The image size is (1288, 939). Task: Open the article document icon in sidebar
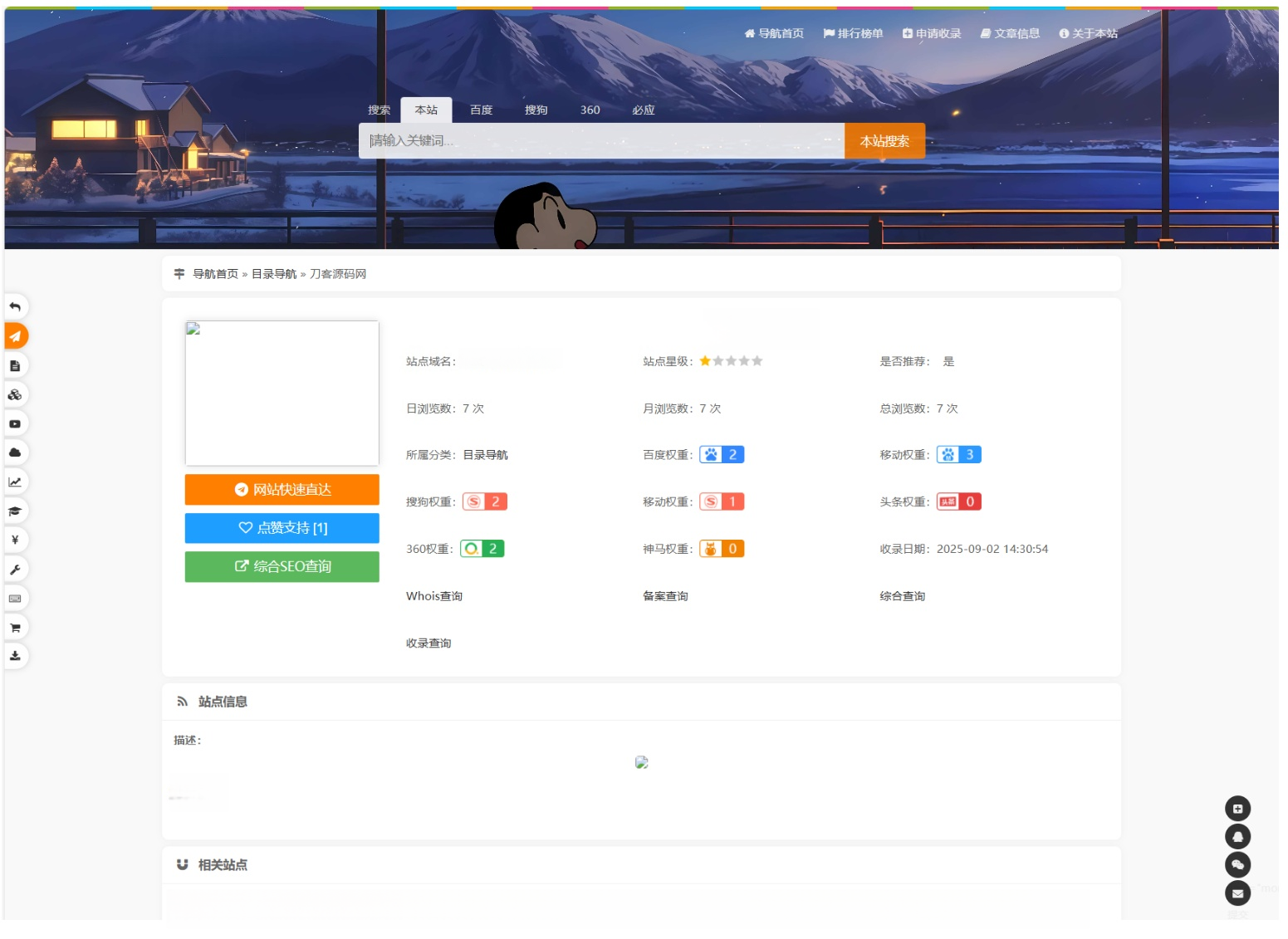[x=14, y=365]
